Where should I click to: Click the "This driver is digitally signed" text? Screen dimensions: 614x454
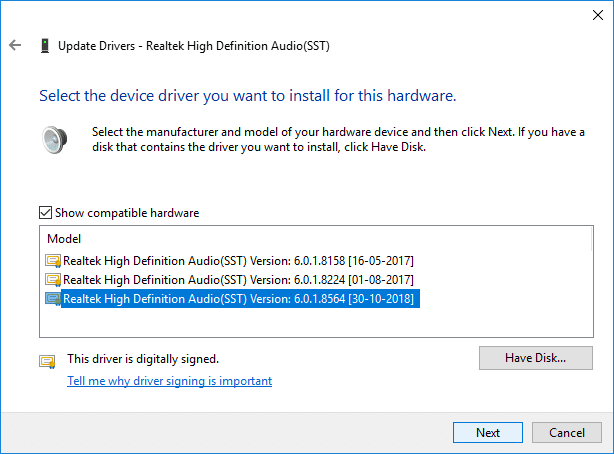click(x=142, y=358)
